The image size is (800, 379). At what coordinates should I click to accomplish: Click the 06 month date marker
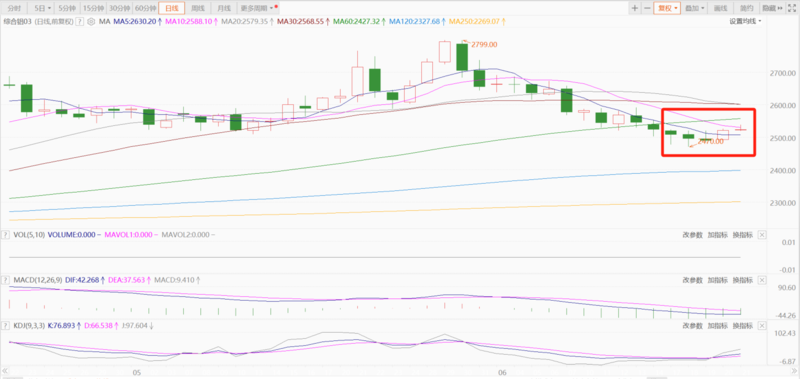click(502, 373)
